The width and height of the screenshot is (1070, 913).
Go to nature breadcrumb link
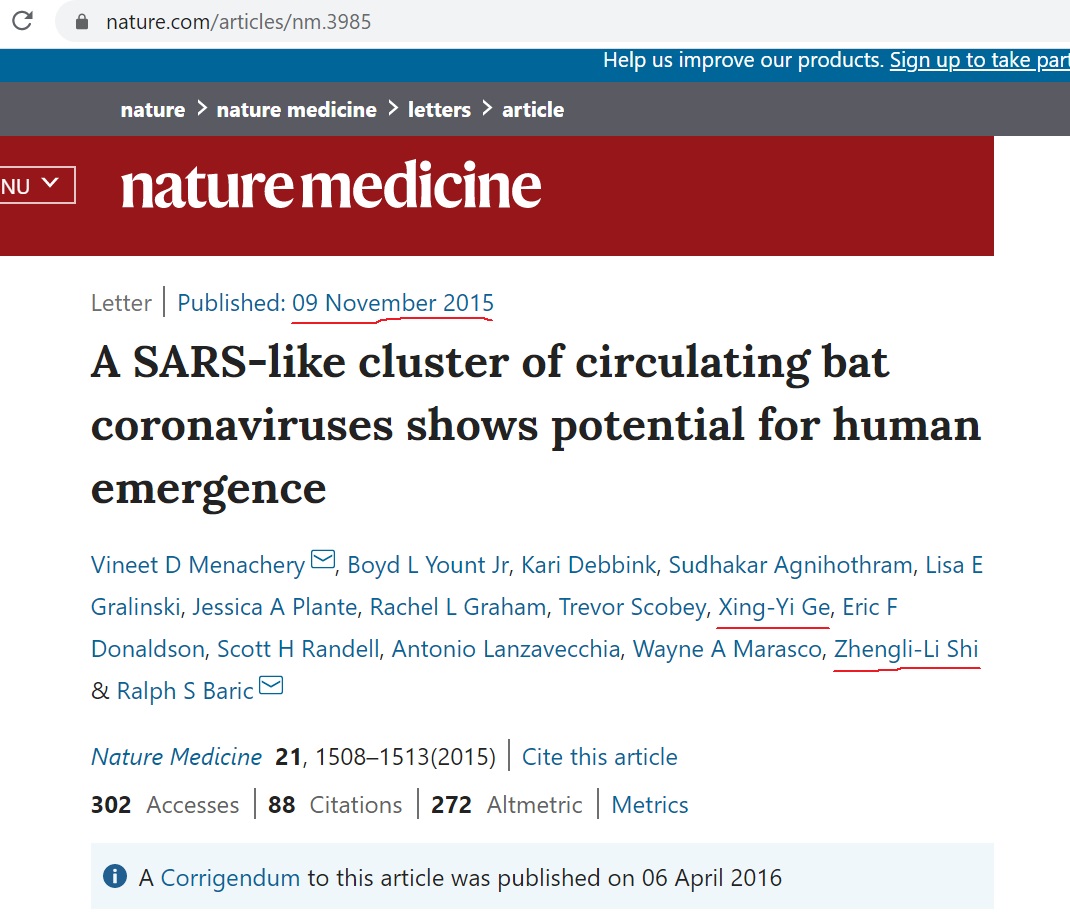pyautogui.click(x=152, y=110)
